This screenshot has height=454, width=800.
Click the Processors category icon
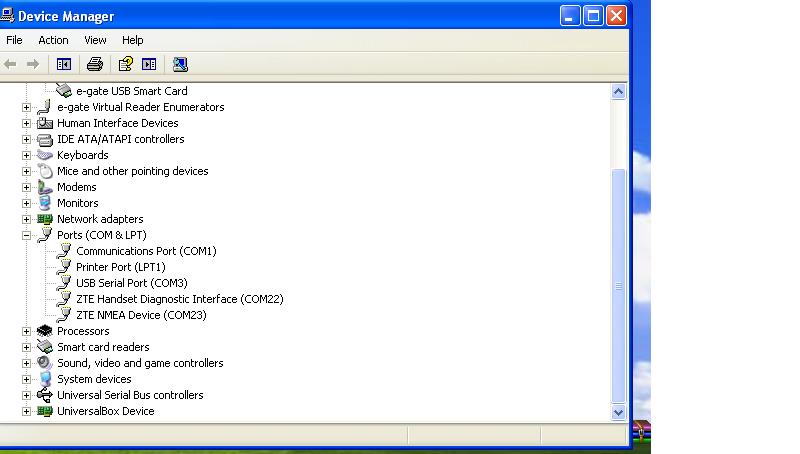[x=45, y=331]
